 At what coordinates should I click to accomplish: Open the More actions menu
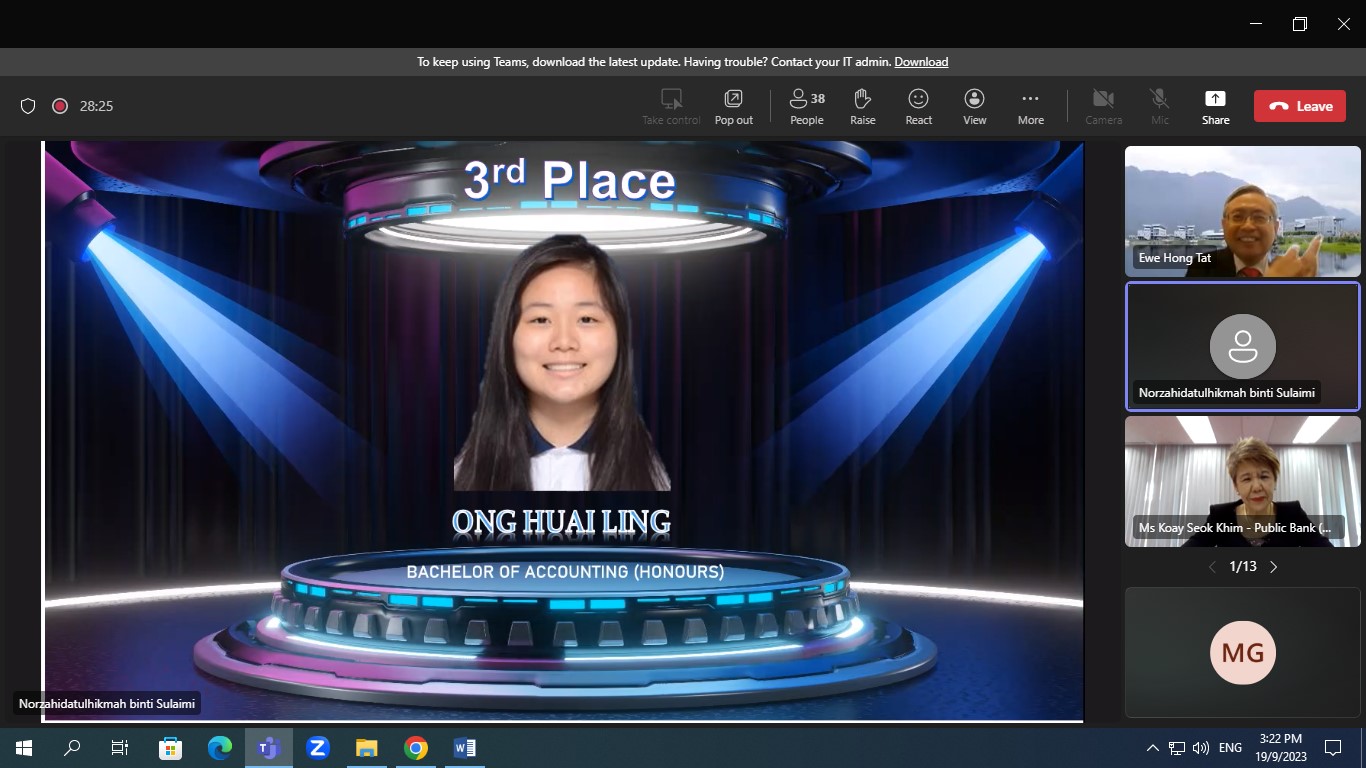(x=1030, y=107)
